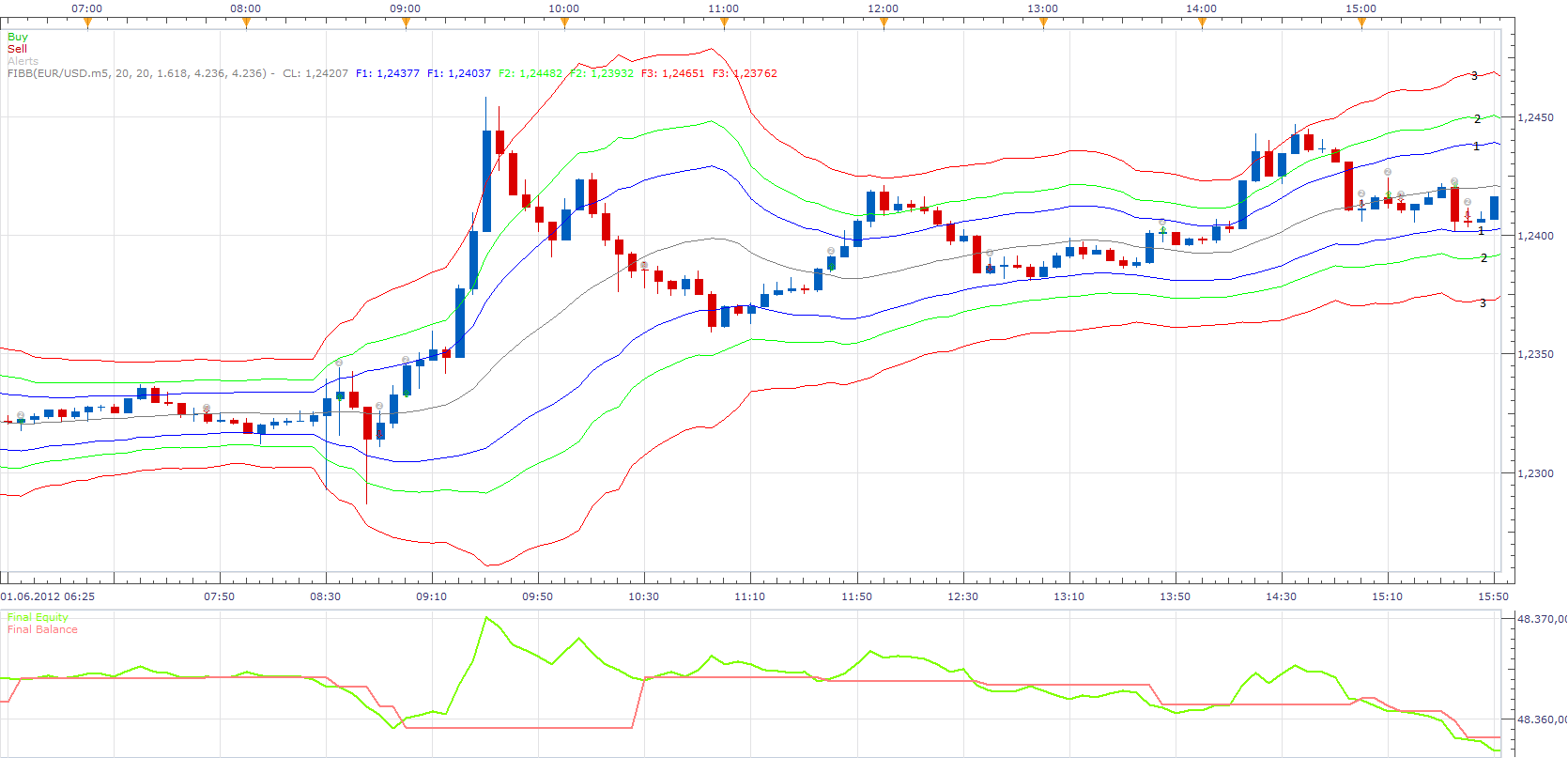Click the blue F1: 1,24377 value
This screenshot has width=1568, height=758.
[x=387, y=73]
